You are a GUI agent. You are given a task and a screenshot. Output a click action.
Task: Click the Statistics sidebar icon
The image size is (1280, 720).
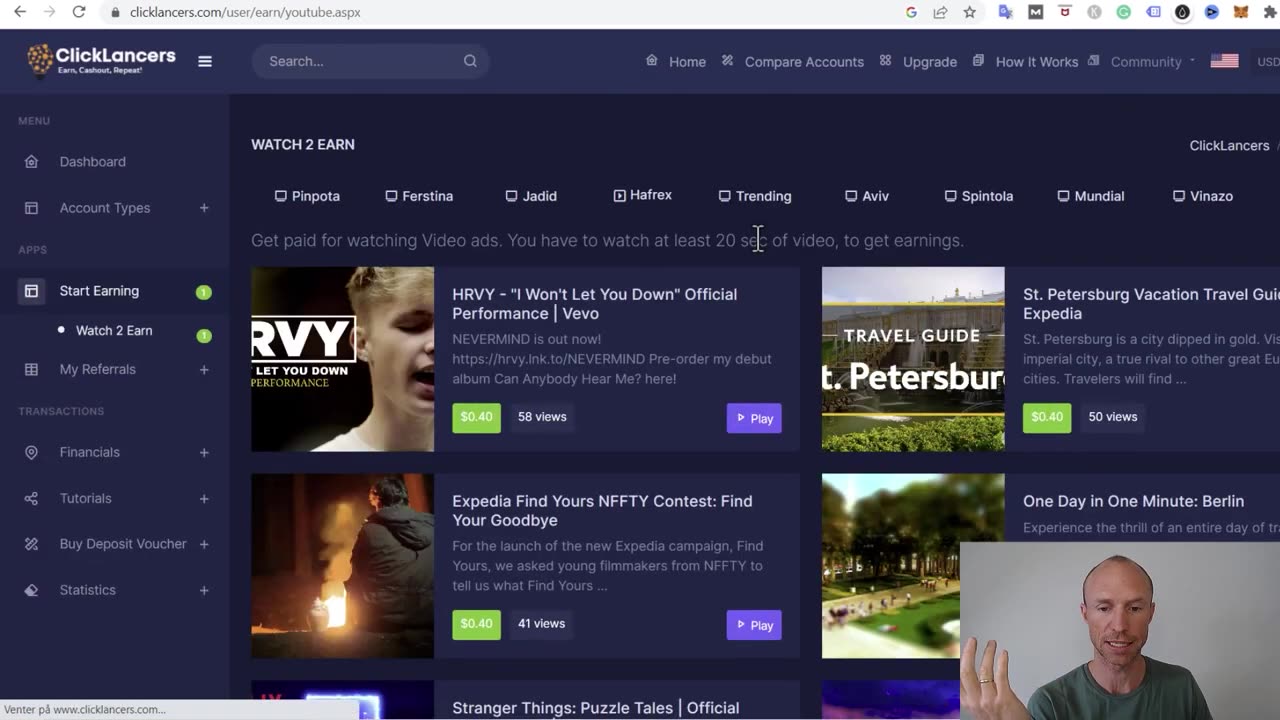(x=31, y=590)
